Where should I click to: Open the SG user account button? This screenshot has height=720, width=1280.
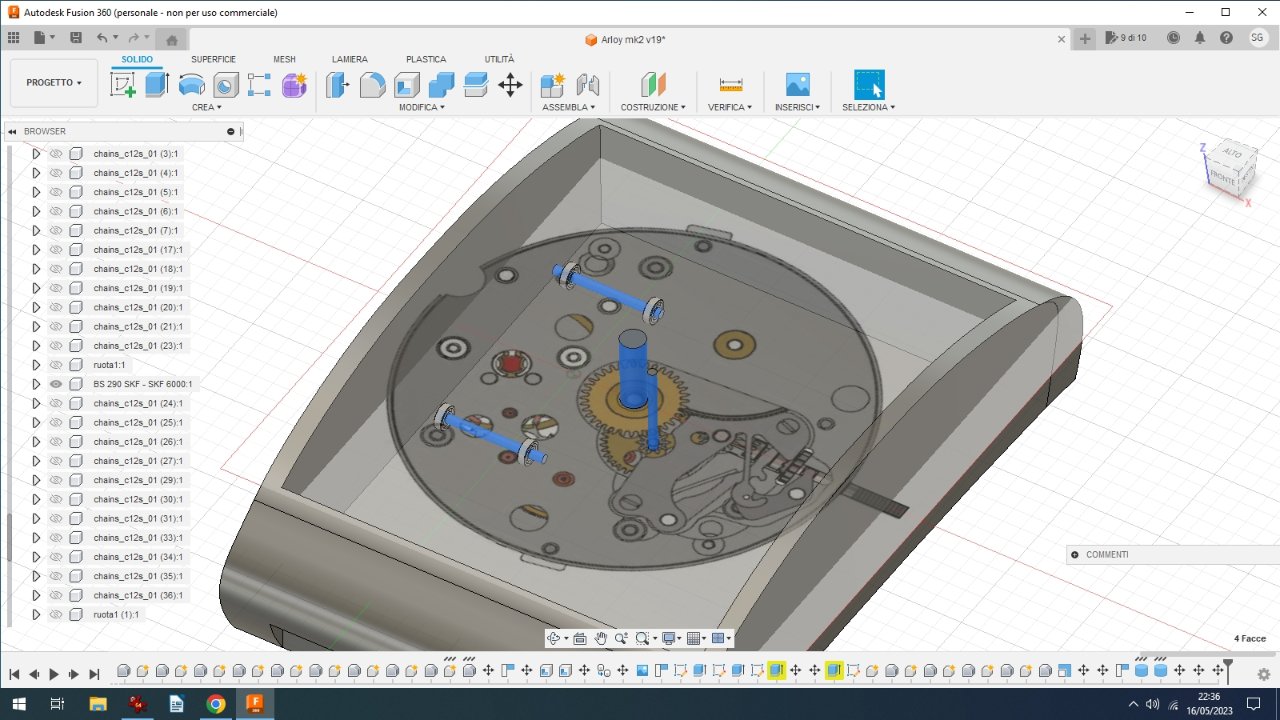[1258, 38]
